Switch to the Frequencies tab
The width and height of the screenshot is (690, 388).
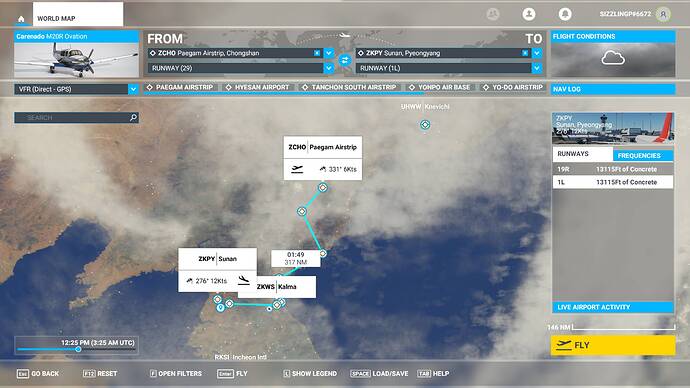[642, 155]
